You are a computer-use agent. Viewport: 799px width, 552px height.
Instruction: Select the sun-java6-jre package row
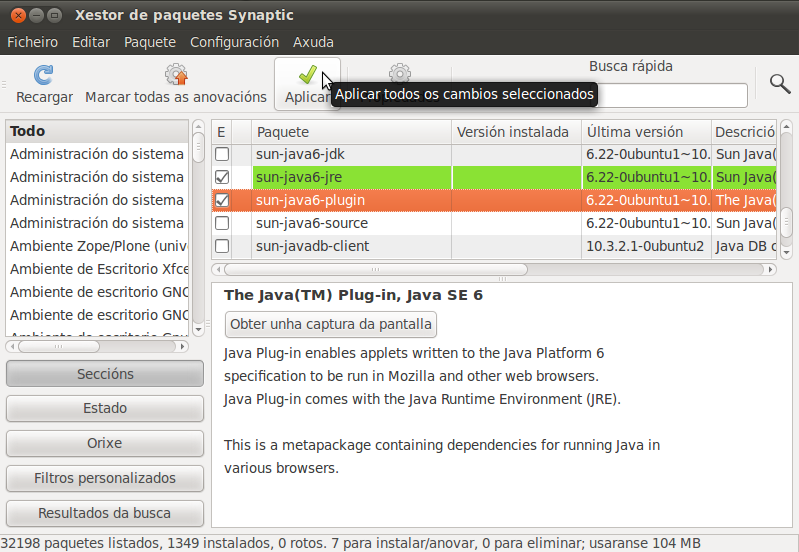(x=494, y=177)
